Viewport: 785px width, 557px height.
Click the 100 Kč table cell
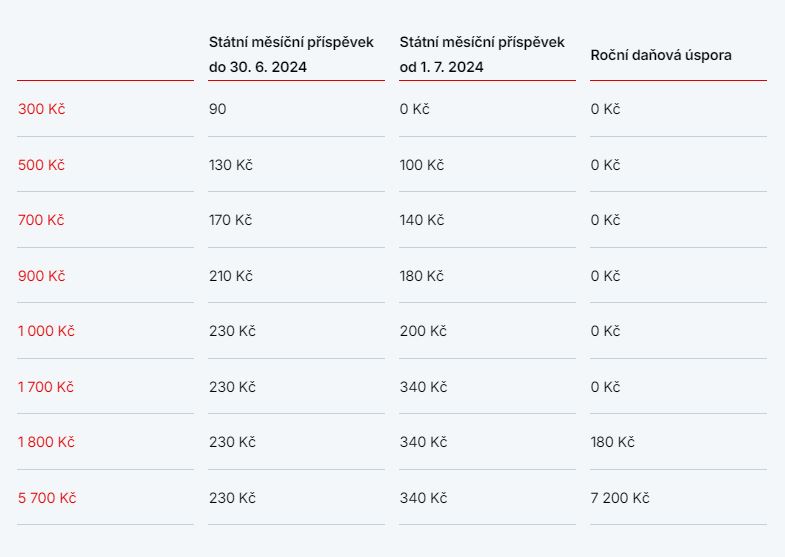click(x=422, y=165)
